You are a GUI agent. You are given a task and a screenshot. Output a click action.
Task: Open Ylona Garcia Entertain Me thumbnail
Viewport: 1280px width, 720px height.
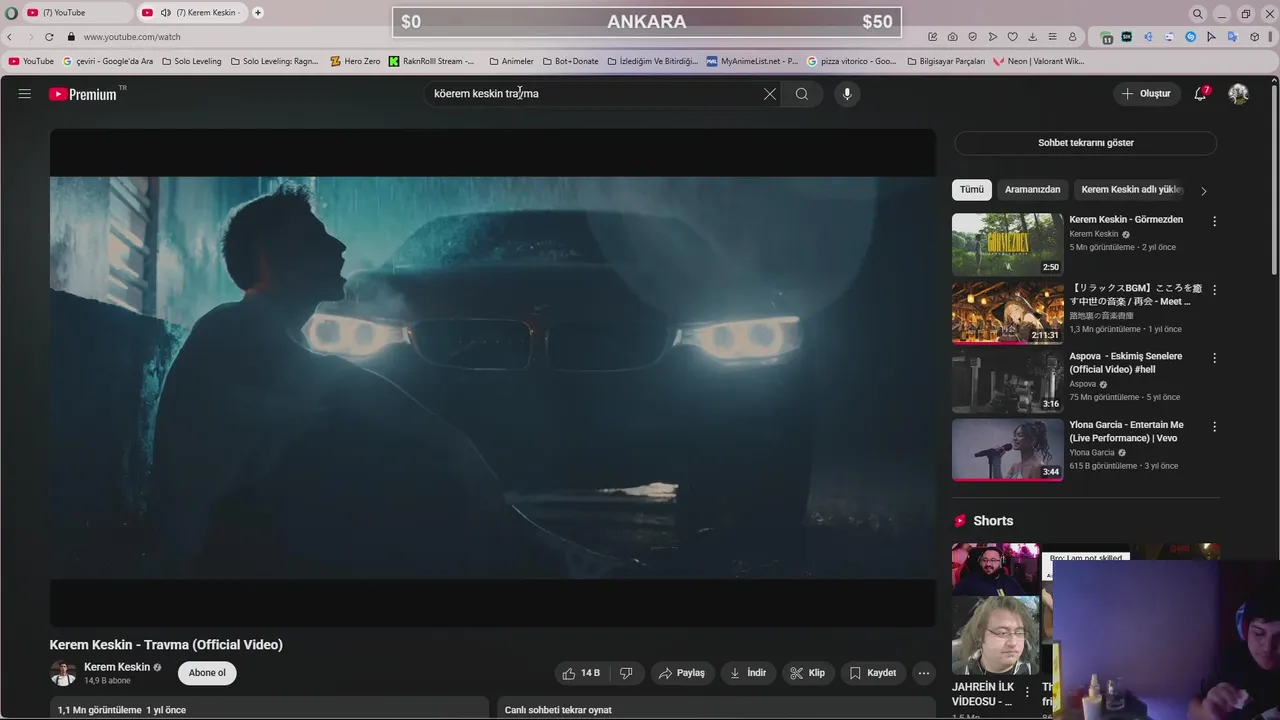[x=1007, y=450]
